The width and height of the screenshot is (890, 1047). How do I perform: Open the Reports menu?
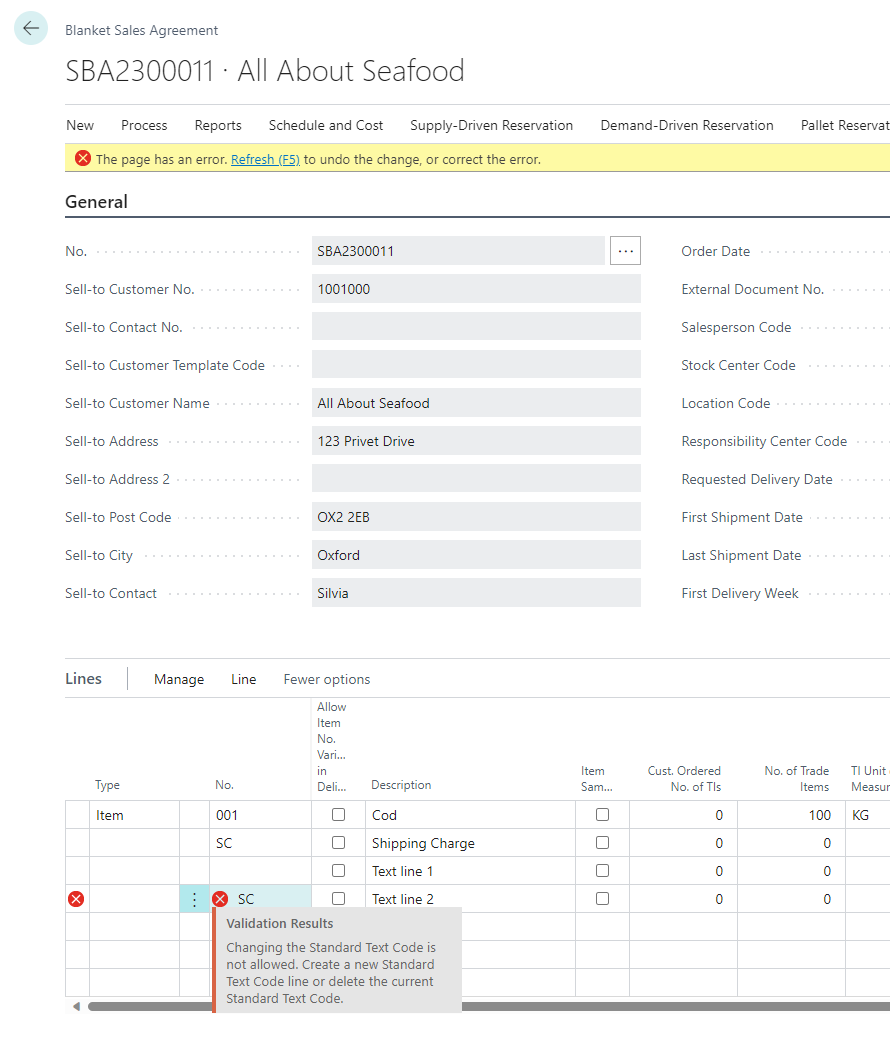click(x=218, y=125)
